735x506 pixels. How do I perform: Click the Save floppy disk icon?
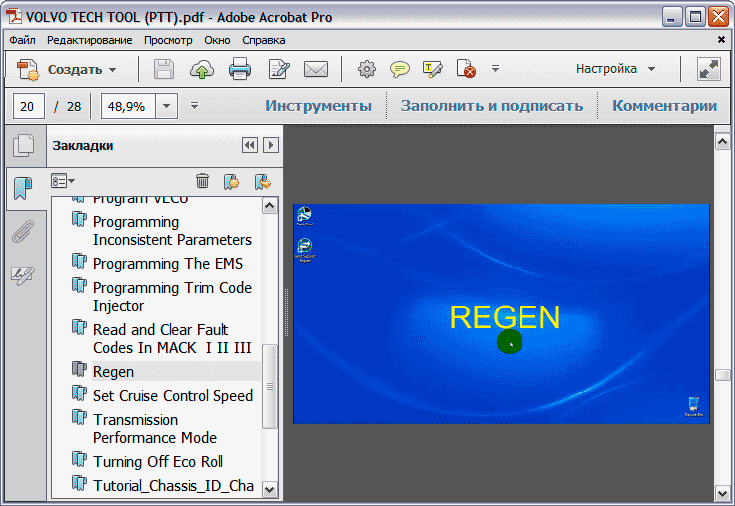164,70
